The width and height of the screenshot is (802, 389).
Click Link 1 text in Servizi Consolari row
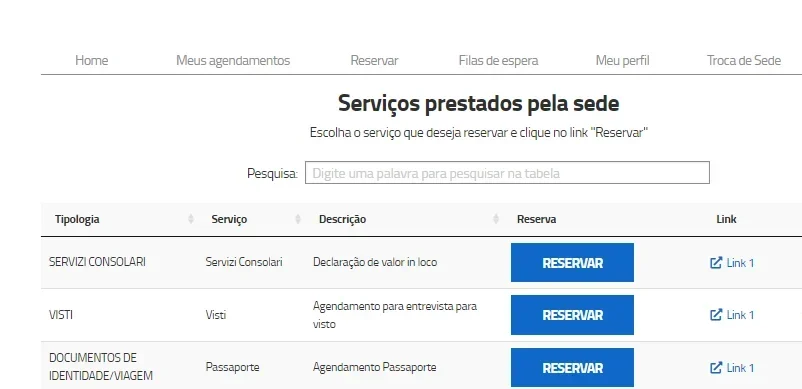(x=740, y=263)
